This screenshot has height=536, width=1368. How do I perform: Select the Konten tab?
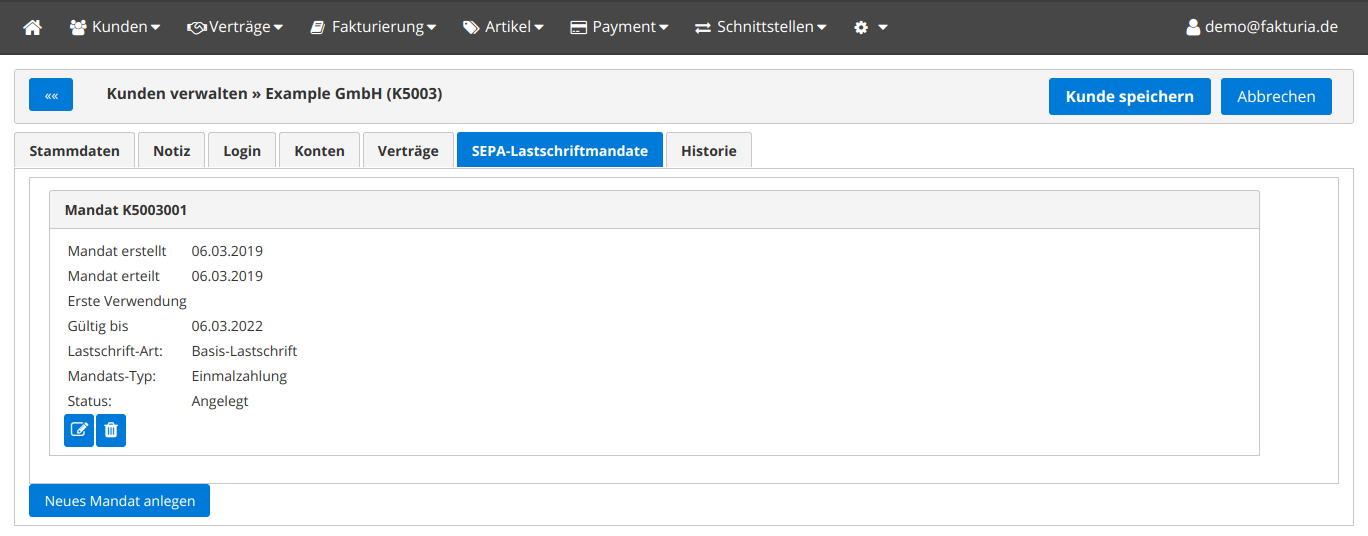[x=319, y=151]
